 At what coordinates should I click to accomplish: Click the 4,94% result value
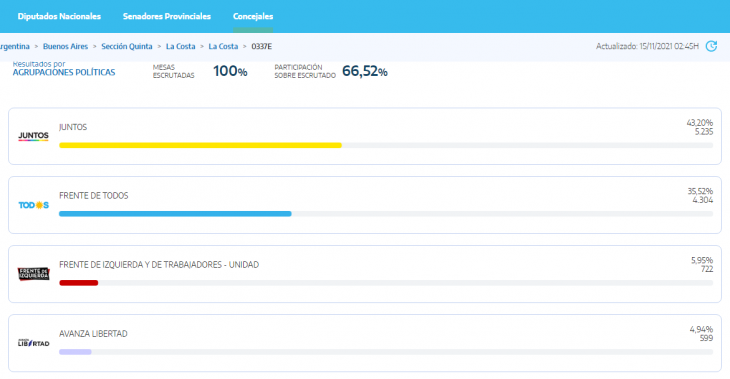click(x=701, y=329)
